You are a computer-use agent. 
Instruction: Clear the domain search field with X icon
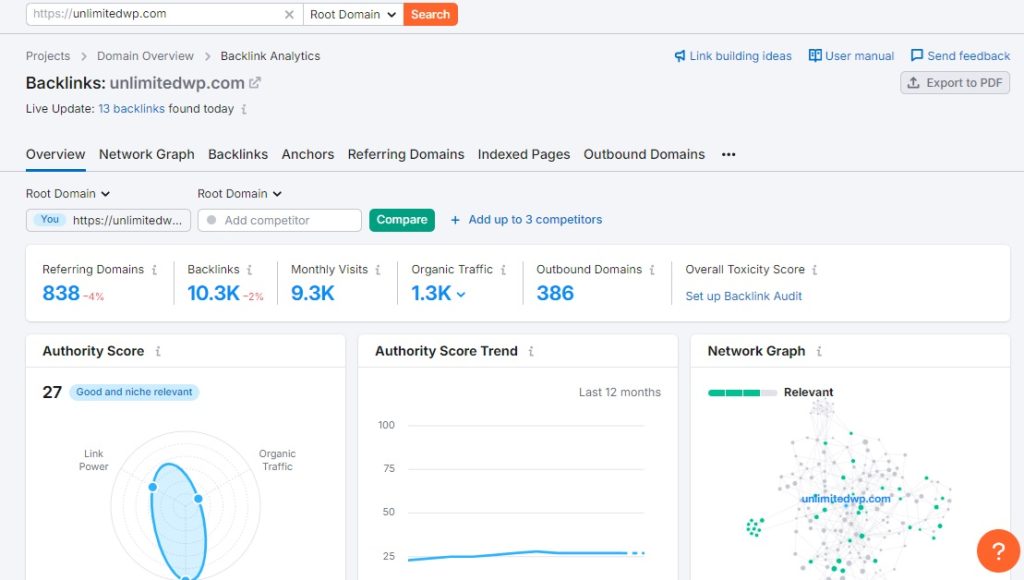click(289, 14)
